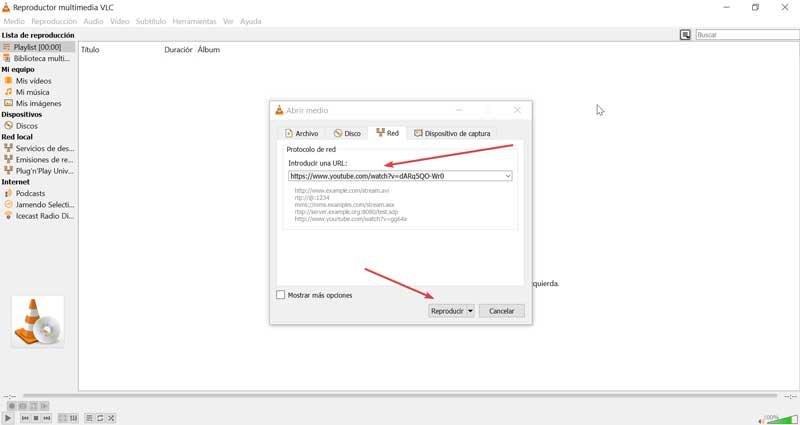This screenshot has height=425, width=800.
Task: Toggle fullscreen video icon in bottom toolbar
Action: [x=63, y=418]
